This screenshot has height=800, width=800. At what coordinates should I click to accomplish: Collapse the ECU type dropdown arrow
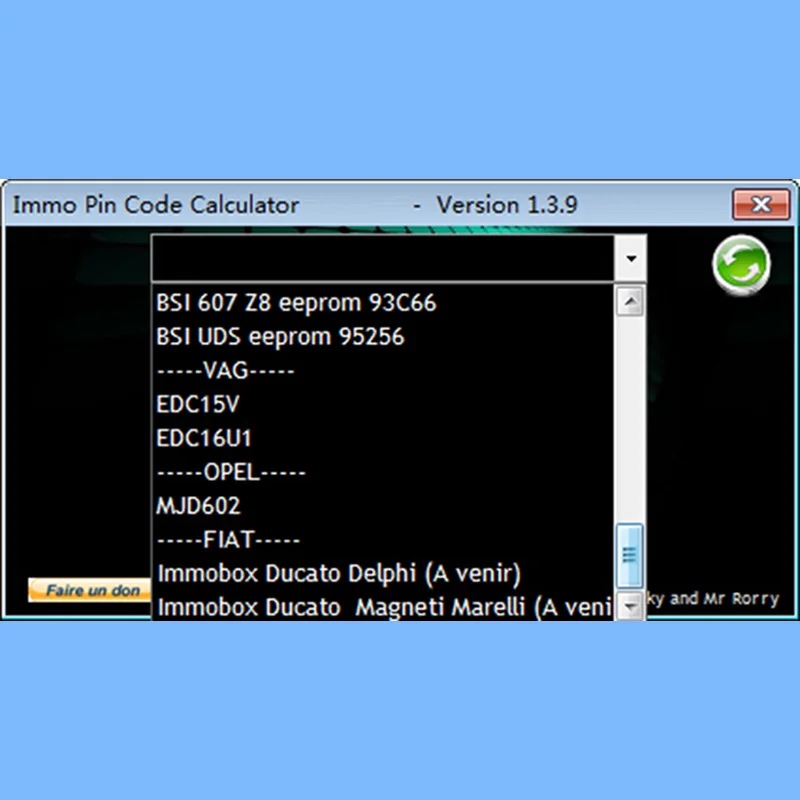click(x=631, y=258)
